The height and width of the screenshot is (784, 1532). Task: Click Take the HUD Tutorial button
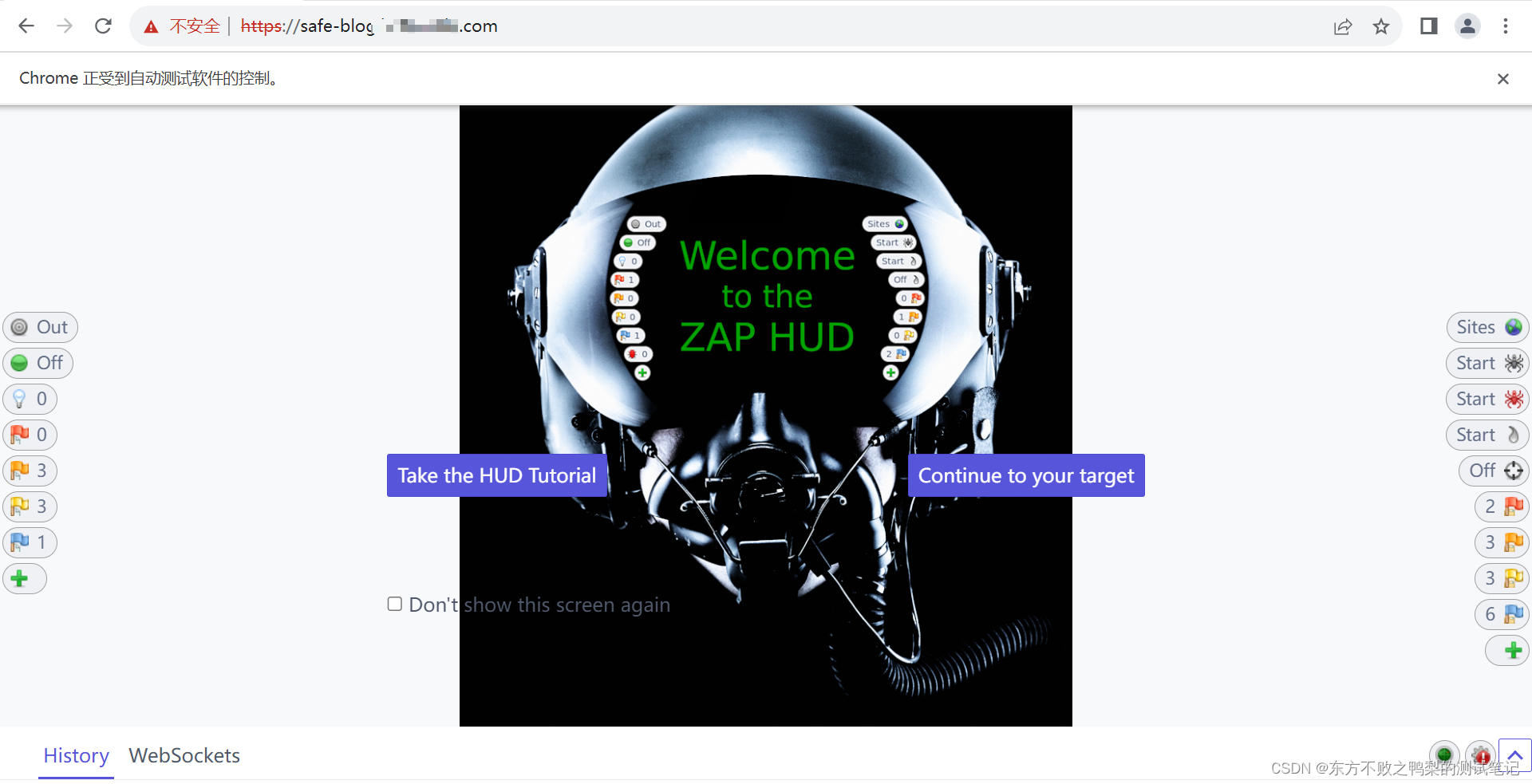496,475
